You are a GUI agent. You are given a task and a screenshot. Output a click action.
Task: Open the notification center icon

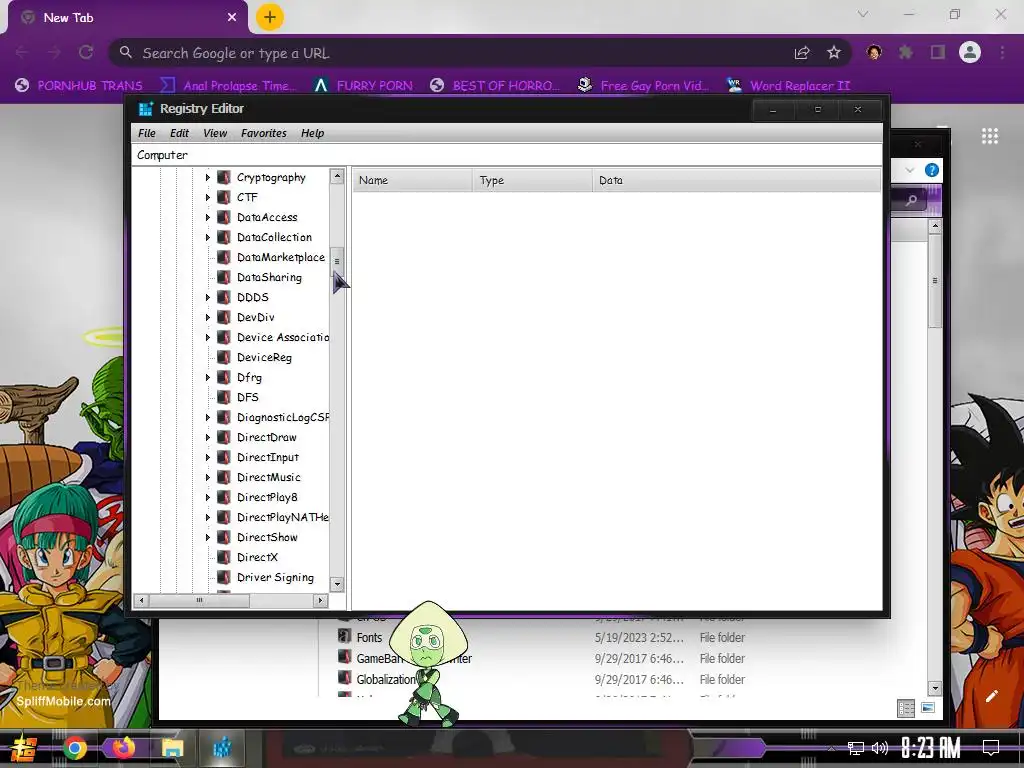991,748
